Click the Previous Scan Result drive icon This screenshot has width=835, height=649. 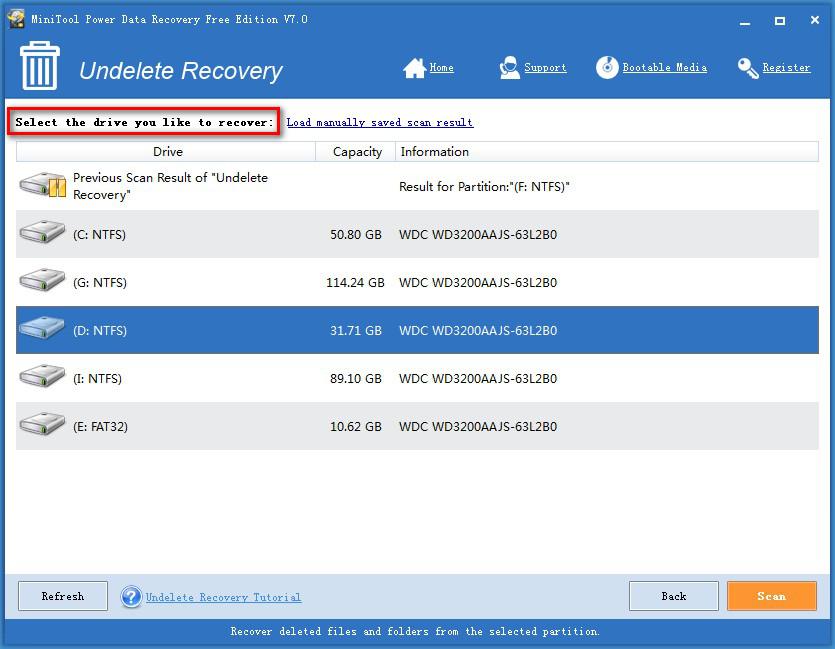pyautogui.click(x=43, y=185)
